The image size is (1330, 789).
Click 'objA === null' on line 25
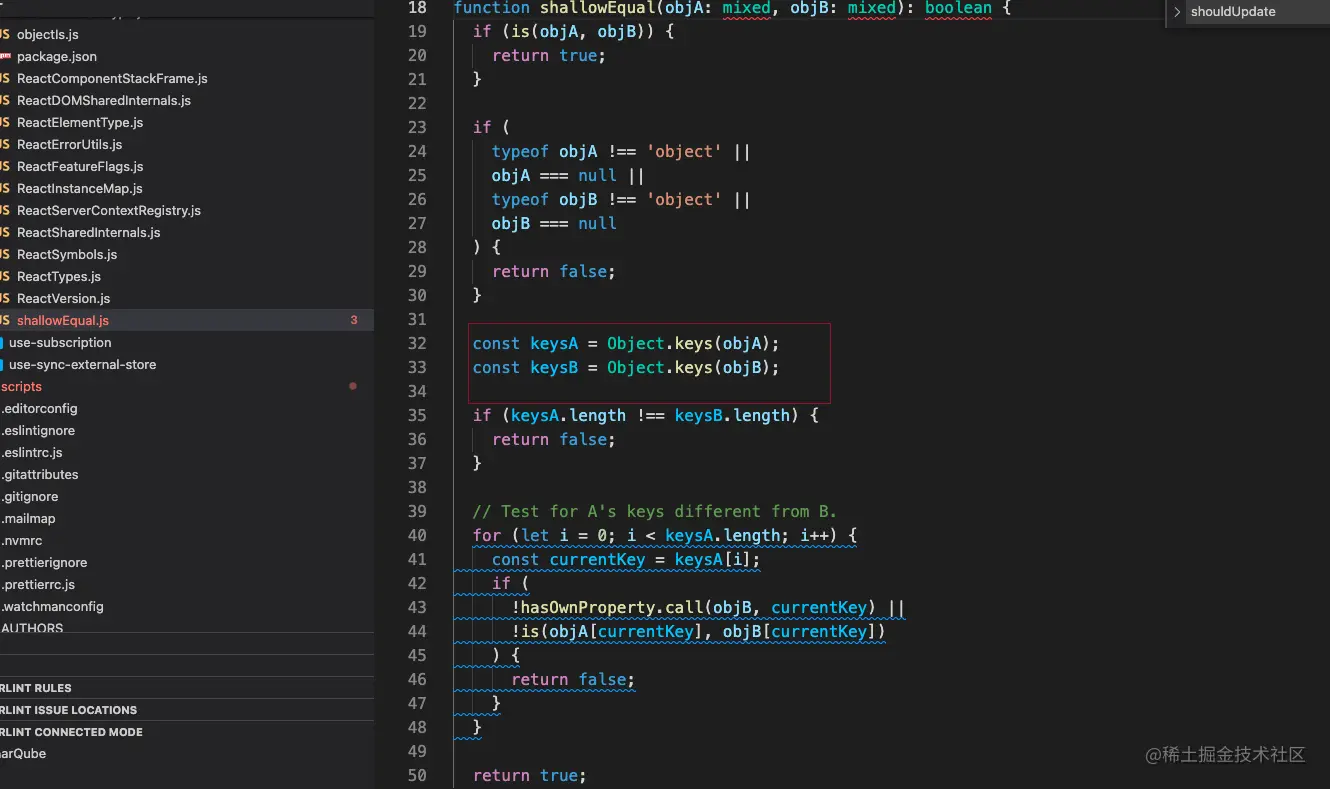tap(554, 175)
